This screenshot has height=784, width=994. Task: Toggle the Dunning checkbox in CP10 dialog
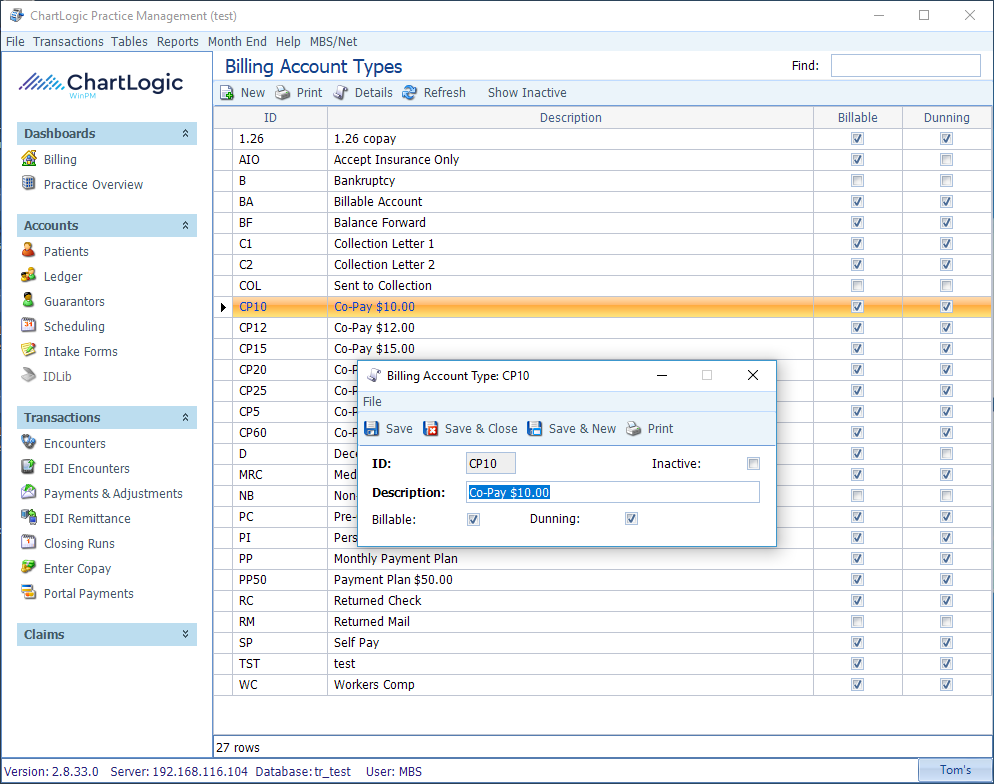click(631, 518)
